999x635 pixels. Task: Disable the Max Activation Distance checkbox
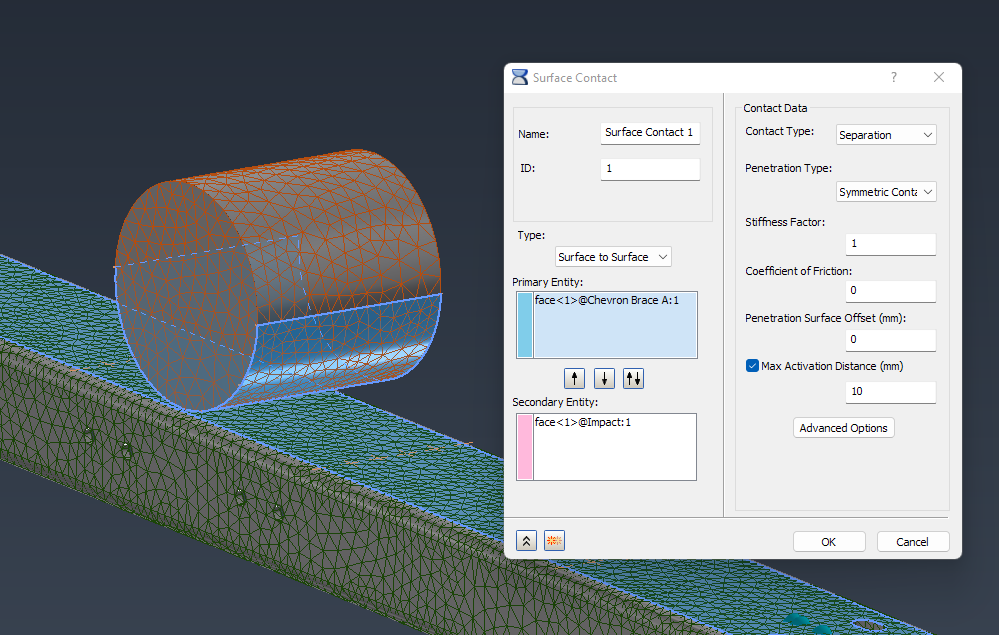click(x=752, y=366)
